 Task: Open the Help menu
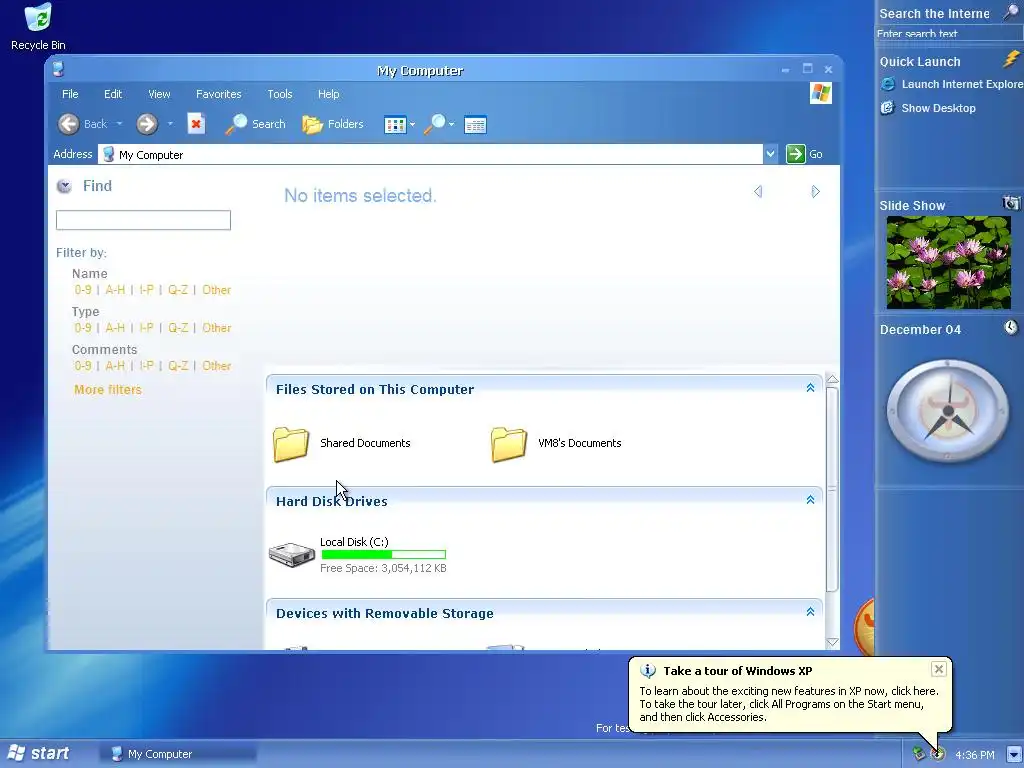(x=328, y=94)
